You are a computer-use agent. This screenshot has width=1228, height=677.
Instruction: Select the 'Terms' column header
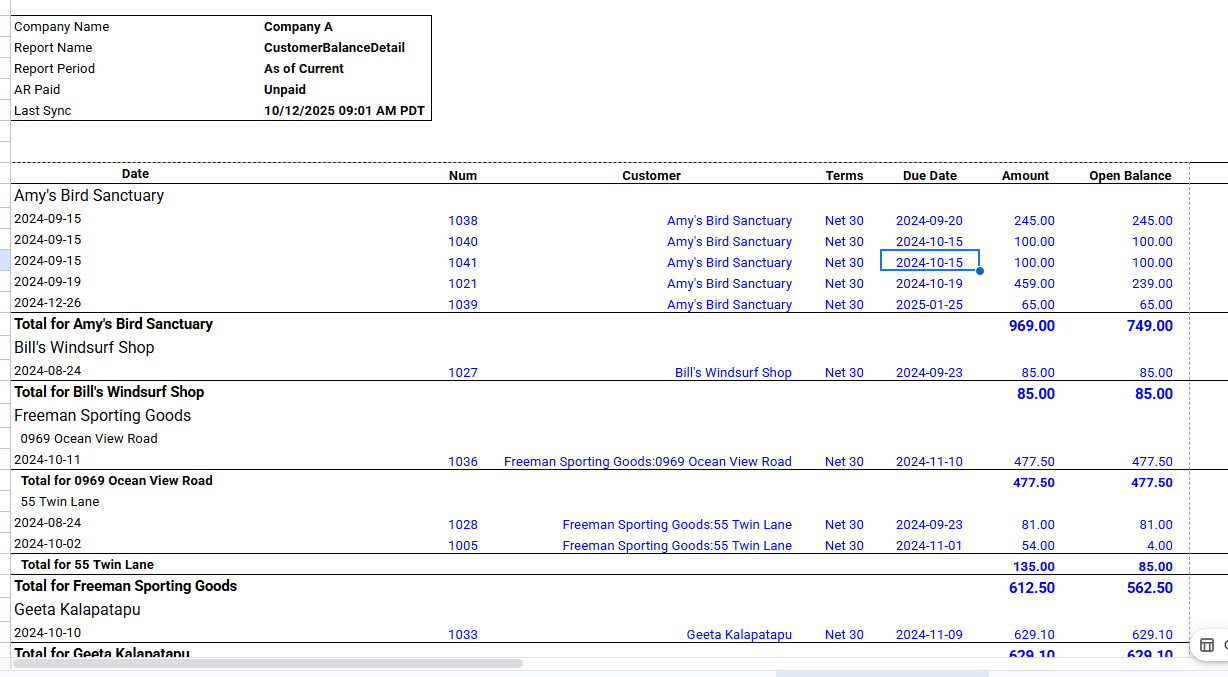pos(844,175)
